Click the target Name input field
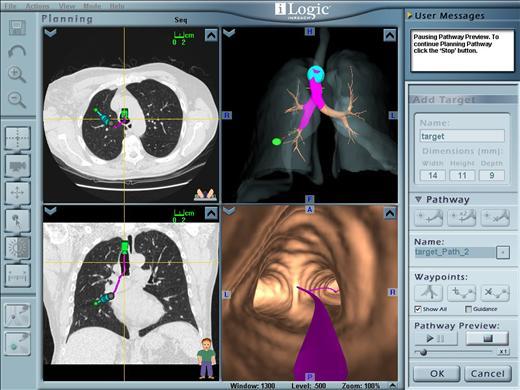The image size is (520, 390). 462,136
